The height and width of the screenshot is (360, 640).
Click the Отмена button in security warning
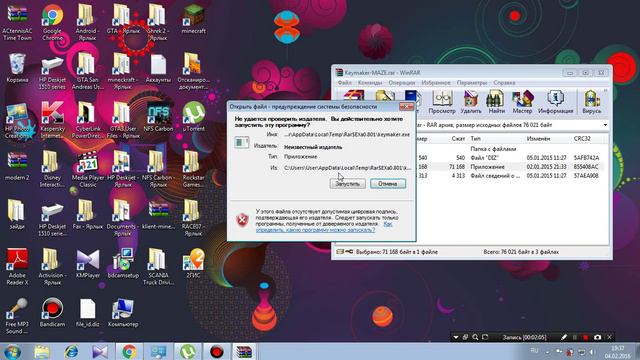click(x=388, y=184)
